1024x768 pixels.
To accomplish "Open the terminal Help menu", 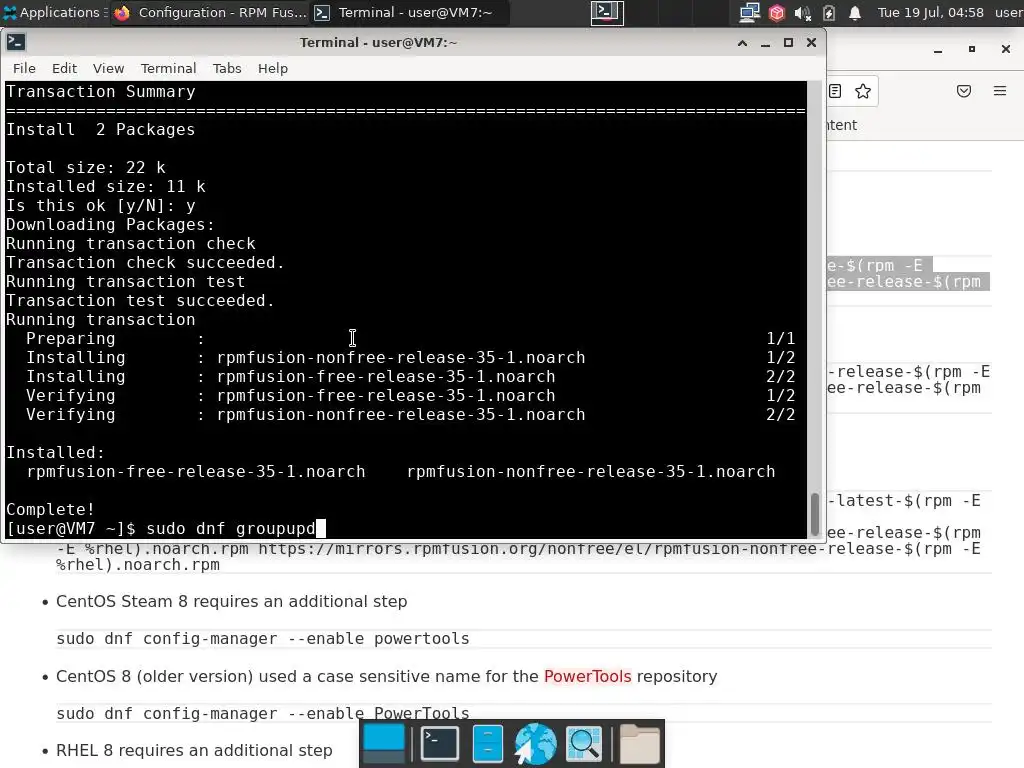I will (x=272, y=68).
